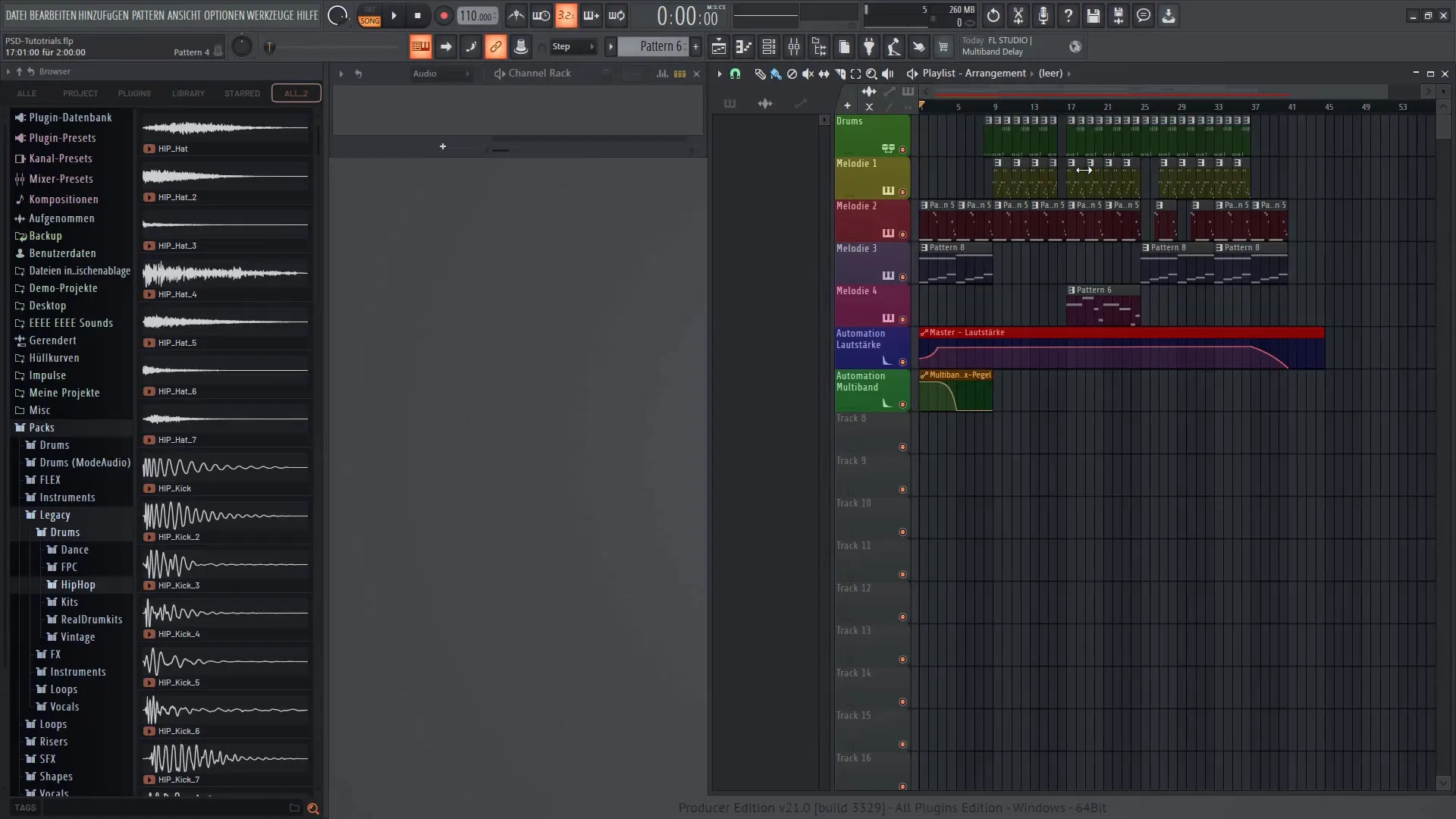This screenshot has width=1456, height=819.
Task: Click the download content library icon
Action: click(x=1169, y=15)
